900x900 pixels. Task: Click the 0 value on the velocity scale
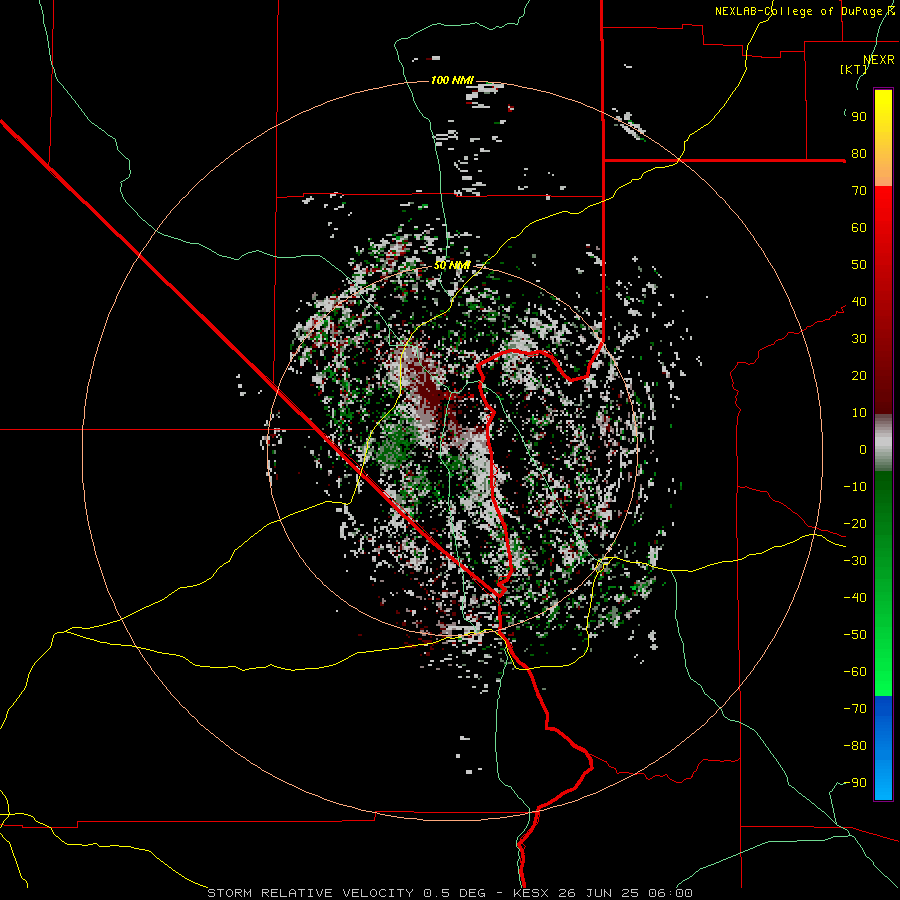pyautogui.click(x=863, y=450)
